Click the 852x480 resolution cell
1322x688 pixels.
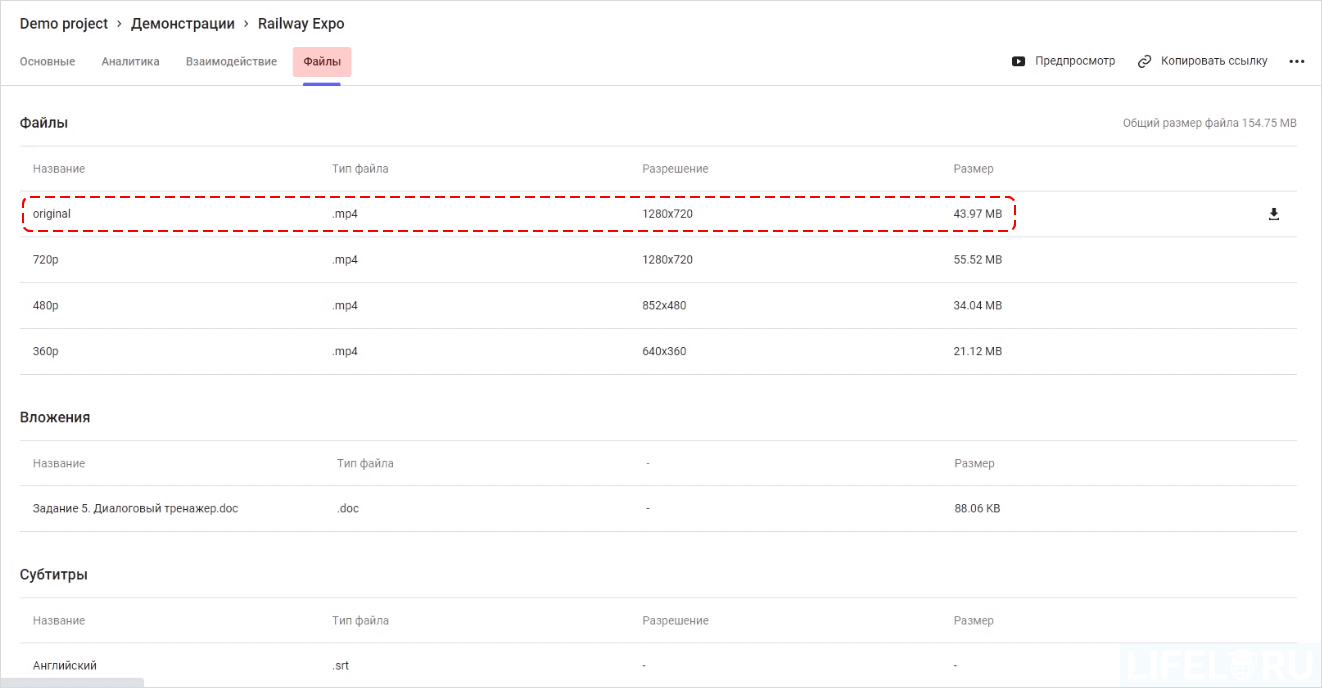[x=664, y=306]
